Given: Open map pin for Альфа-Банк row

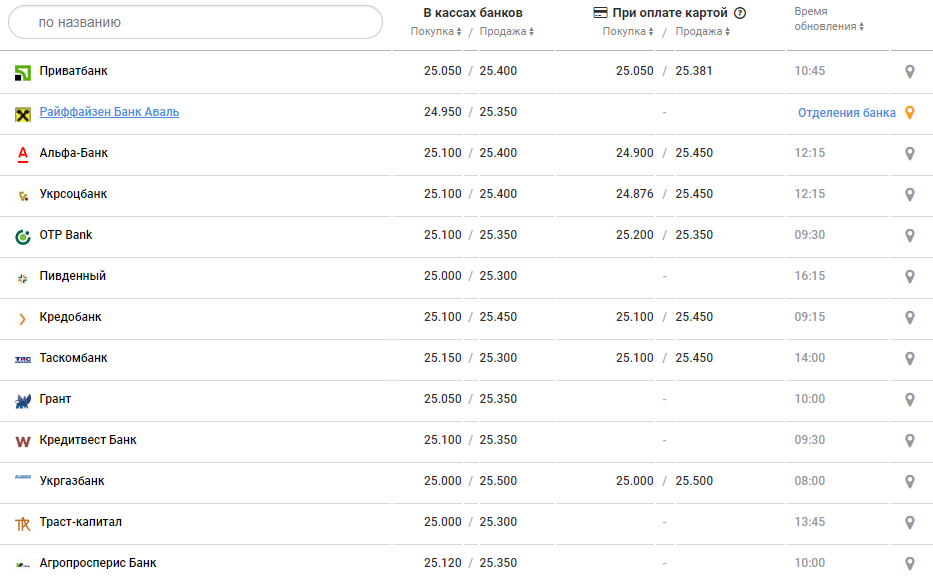Looking at the screenshot, I should click(x=909, y=154).
